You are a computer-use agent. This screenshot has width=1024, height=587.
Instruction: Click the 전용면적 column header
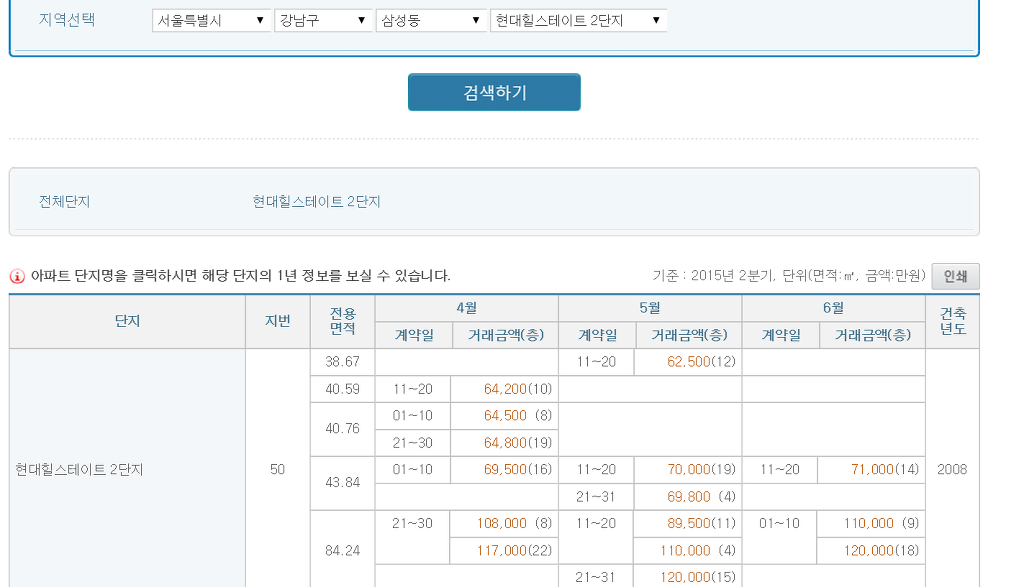(342, 321)
